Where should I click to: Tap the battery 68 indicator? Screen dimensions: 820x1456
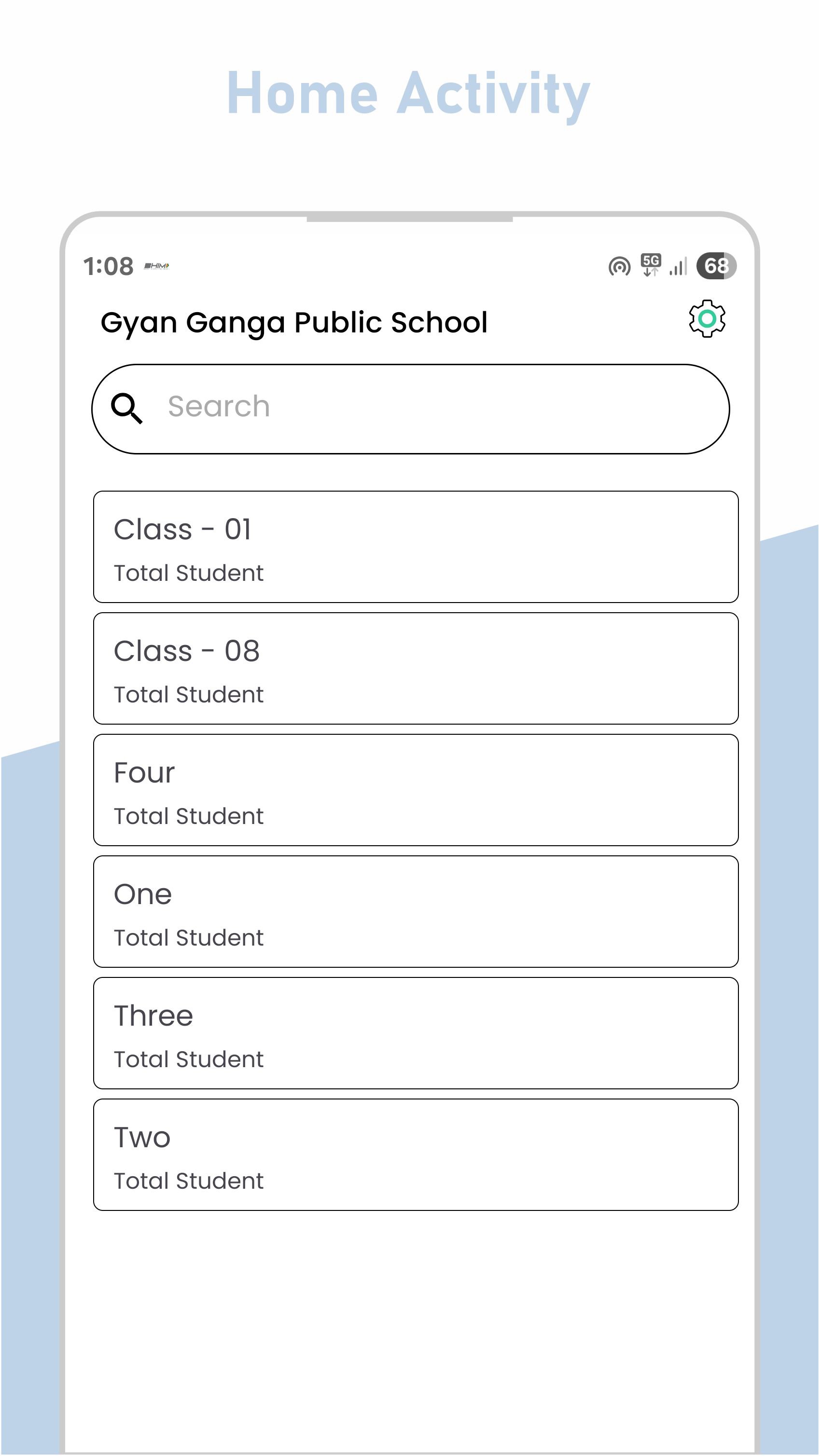[x=716, y=266]
